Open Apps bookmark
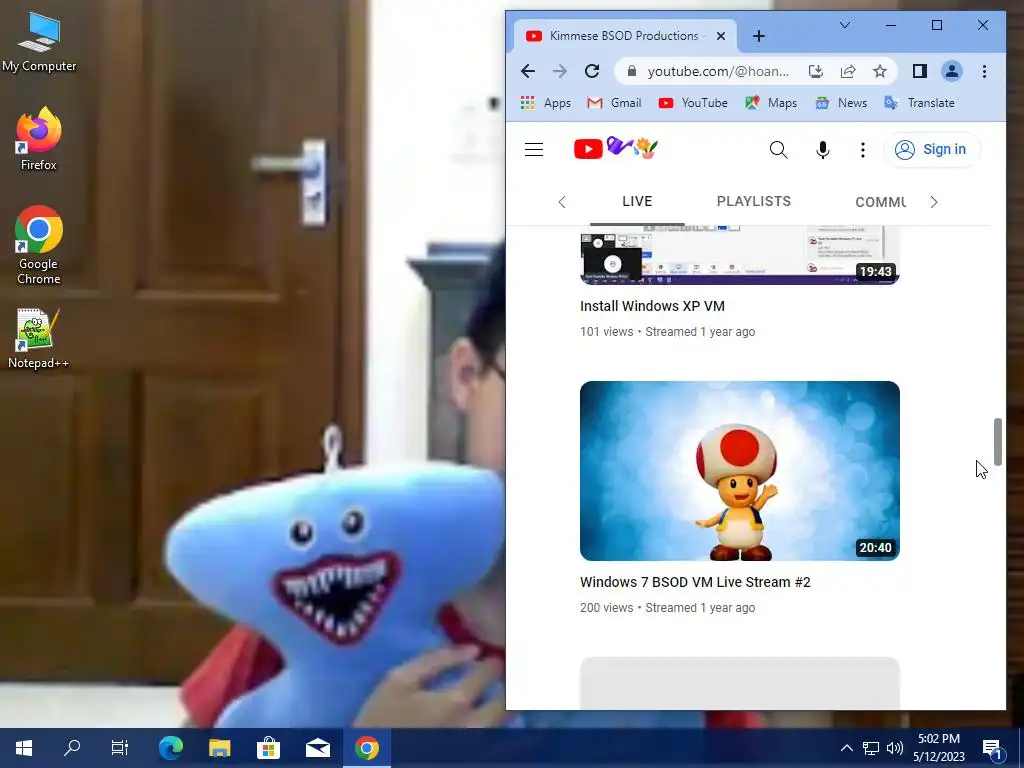The height and width of the screenshot is (768, 1024). (x=546, y=103)
